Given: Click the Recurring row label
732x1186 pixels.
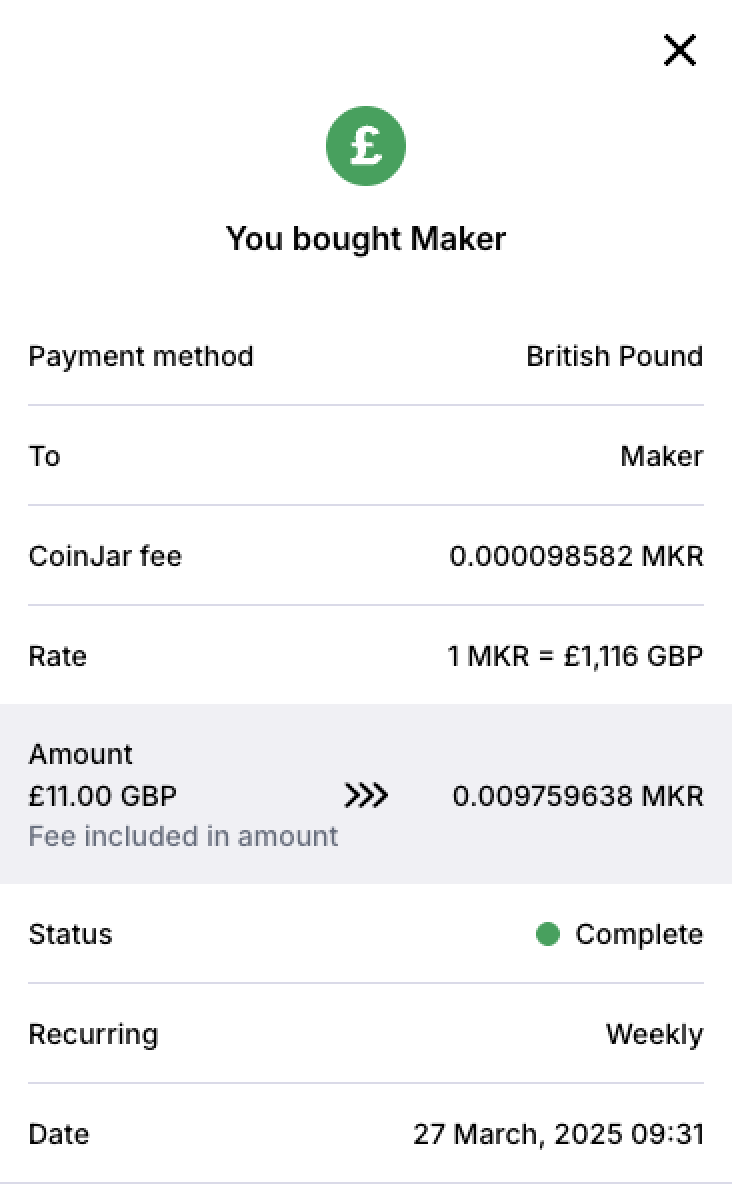Looking at the screenshot, I should pyautogui.click(x=93, y=1034).
